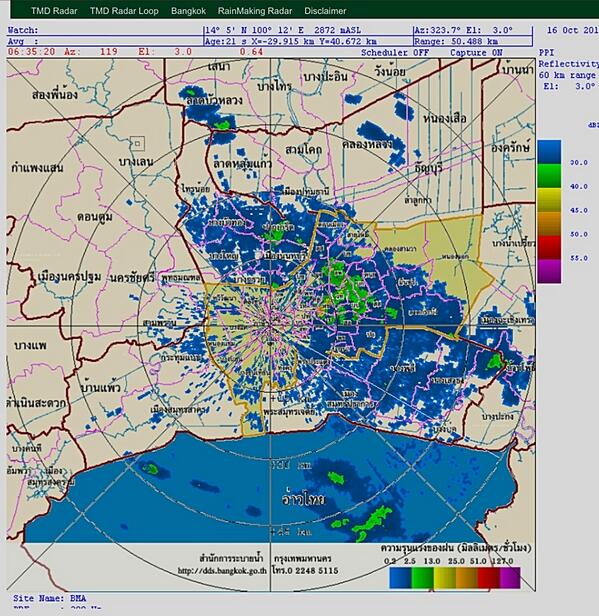
Task: Click the พระสมุทรเจดีย์ label on the map
Action: pyautogui.click(x=289, y=412)
